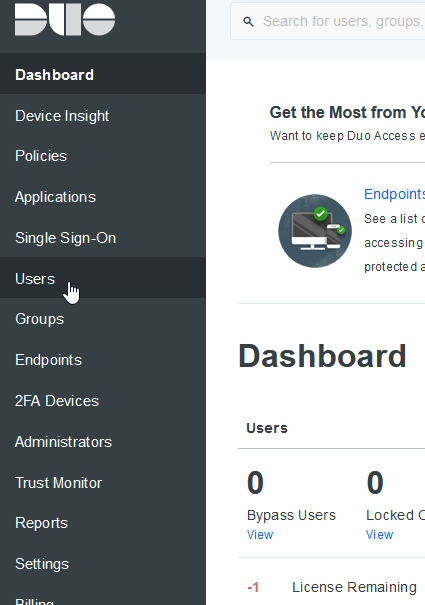Open Reports in the sidebar
The width and height of the screenshot is (425, 605).
[103, 523]
